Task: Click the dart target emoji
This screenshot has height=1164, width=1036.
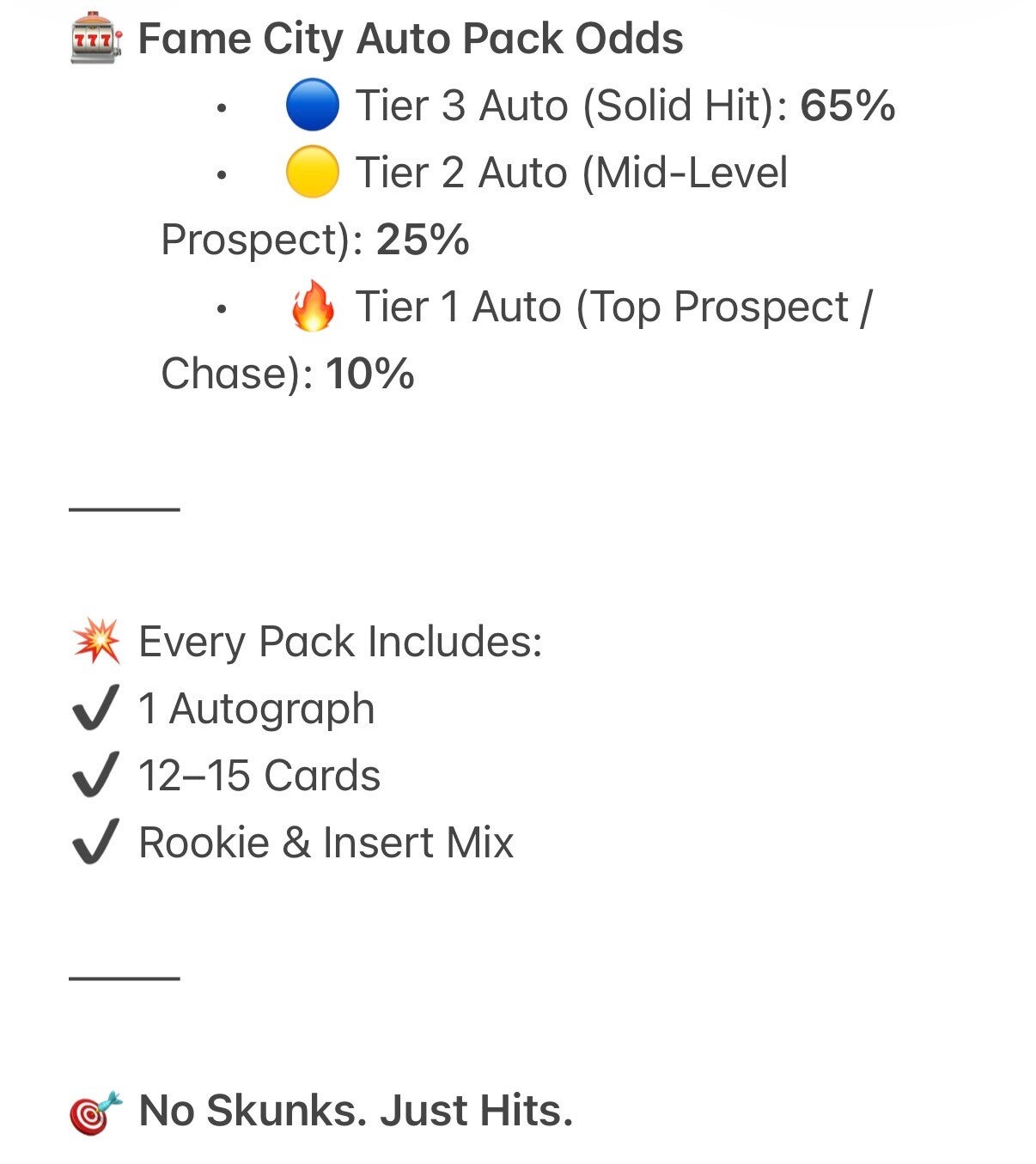Action: tap(96, 1112)
